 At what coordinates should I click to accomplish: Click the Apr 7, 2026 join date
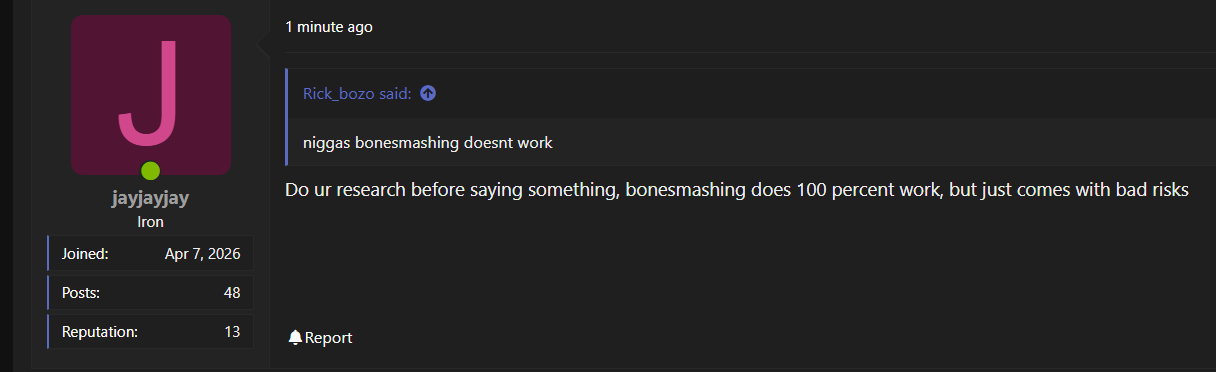point(202,254)
